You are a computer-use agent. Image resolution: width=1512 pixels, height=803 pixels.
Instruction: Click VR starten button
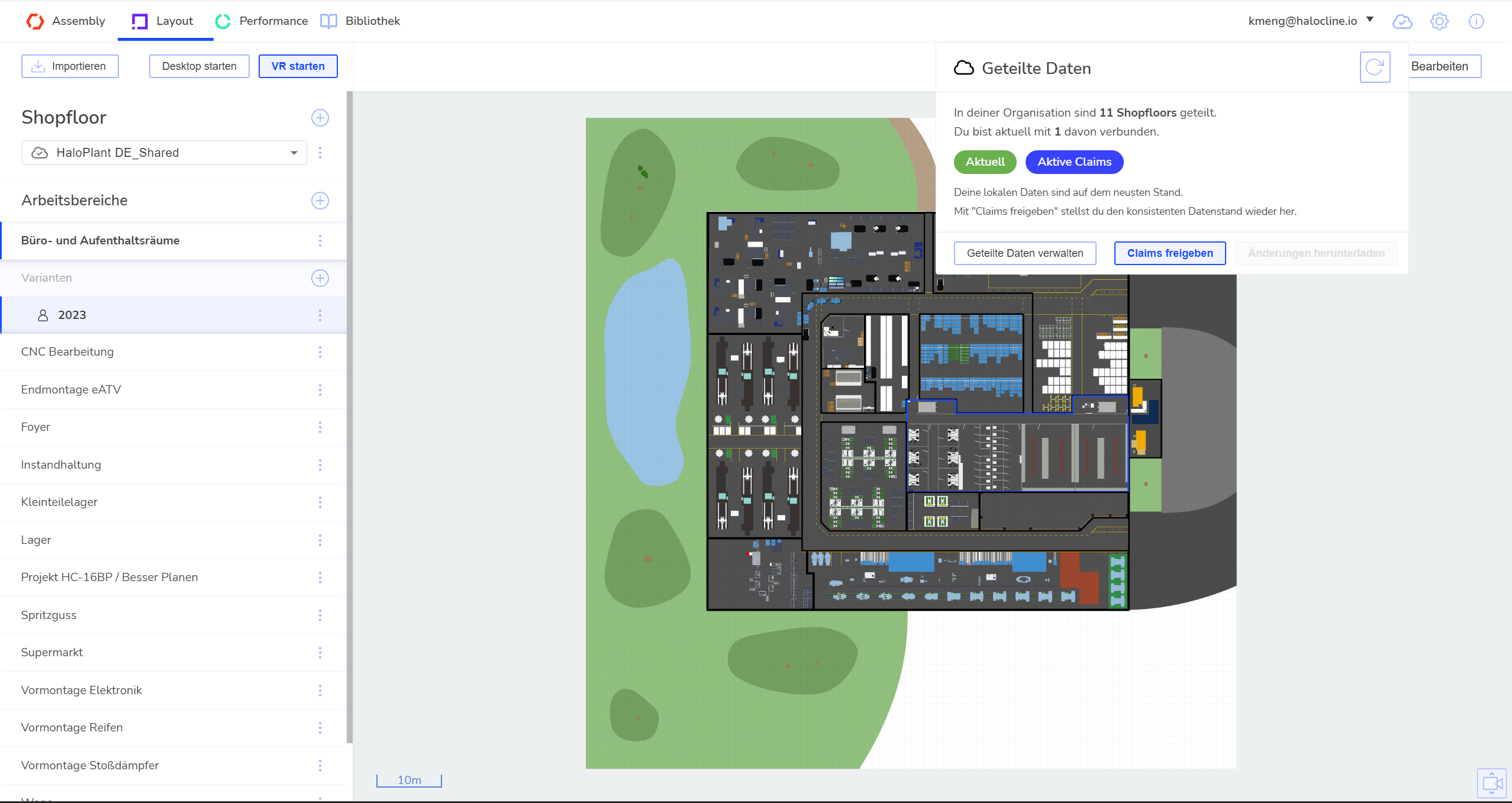(298, 66)
